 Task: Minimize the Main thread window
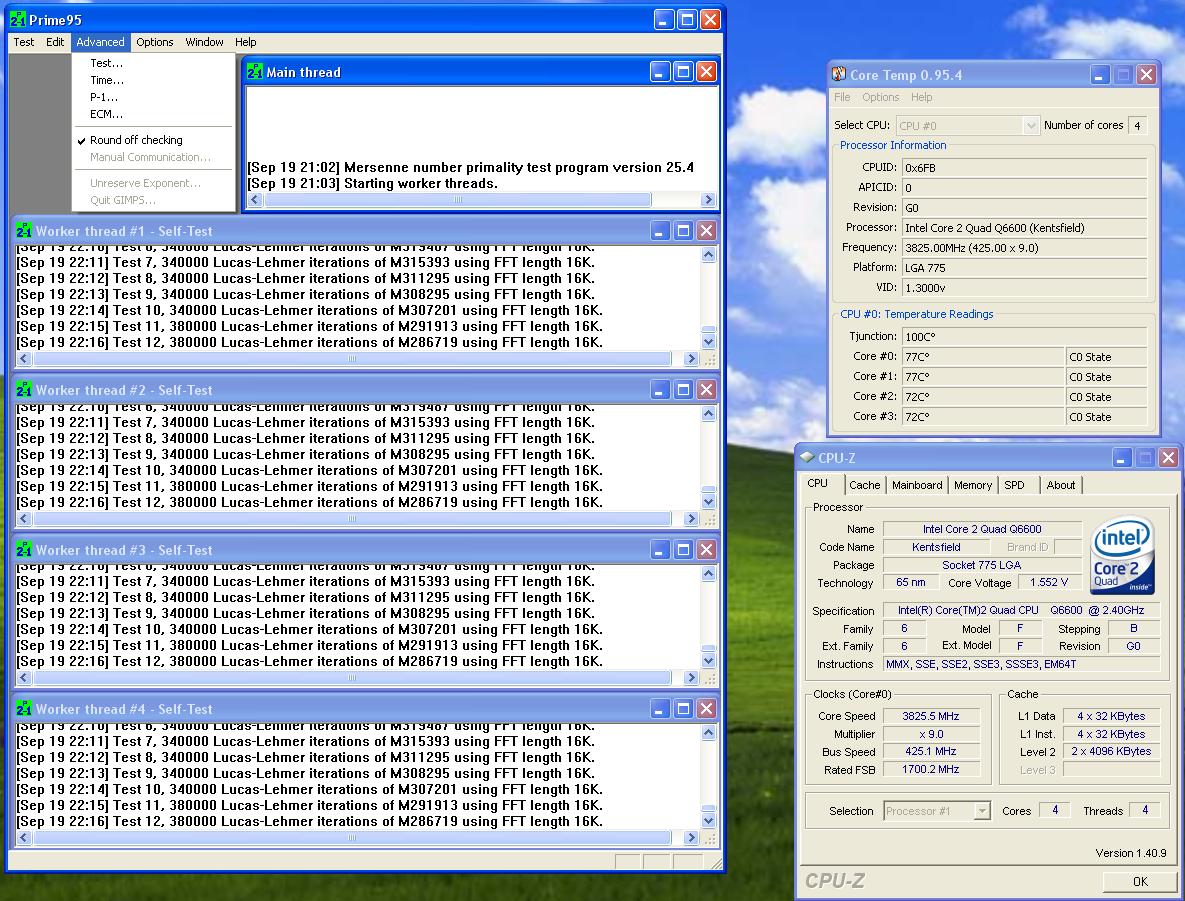coord(660,72)
